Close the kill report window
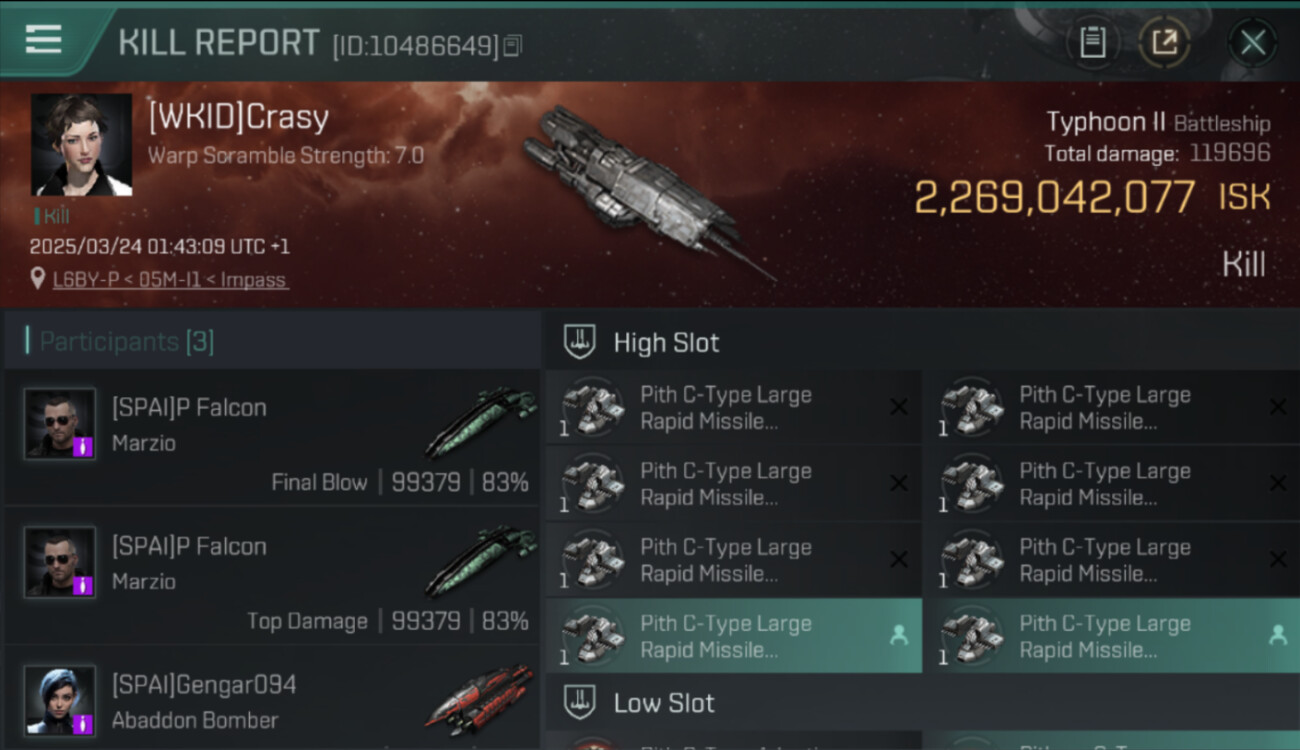The width and height of the screenshot is (1300, 750). coord(1252,42)
